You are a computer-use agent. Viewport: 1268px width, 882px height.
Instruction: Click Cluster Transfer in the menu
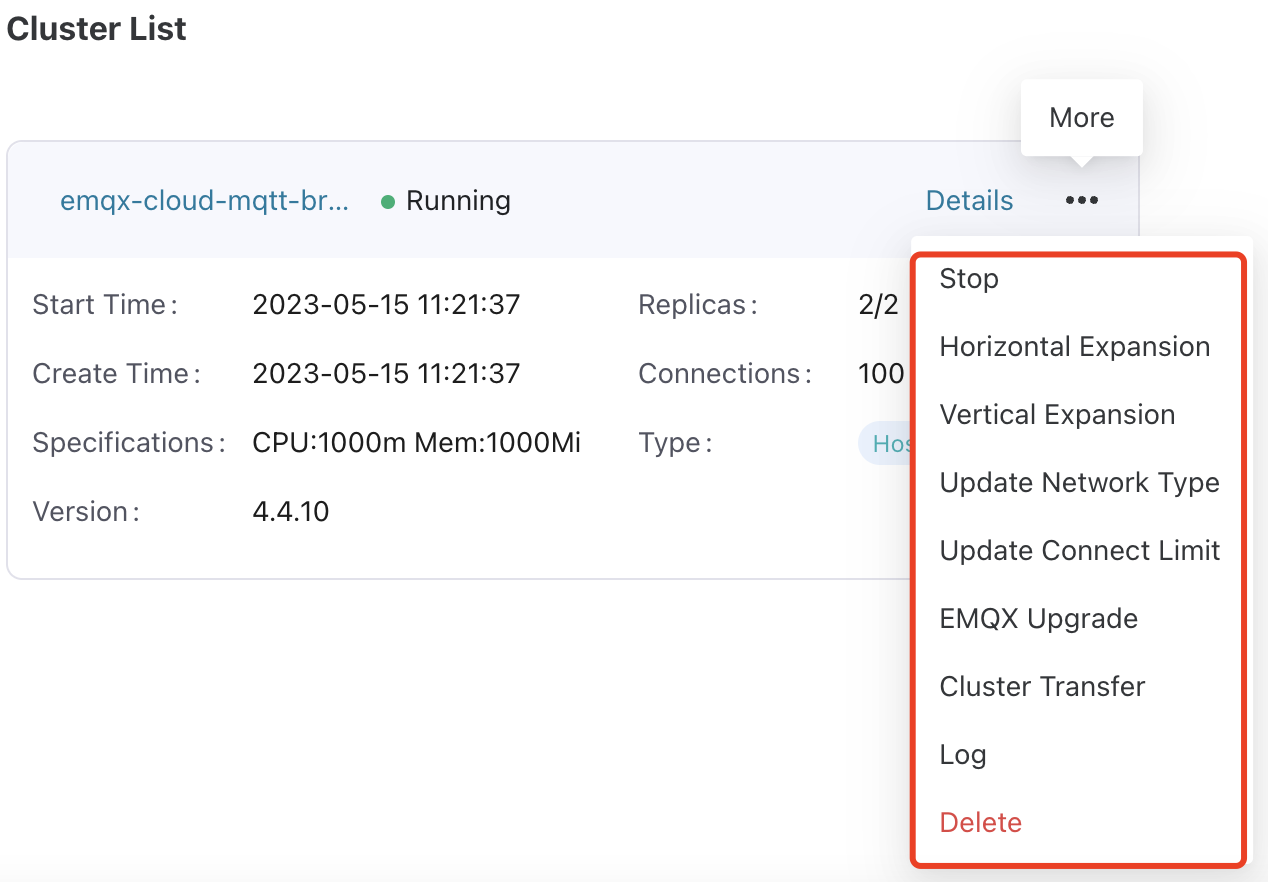tap(1042, 687)
